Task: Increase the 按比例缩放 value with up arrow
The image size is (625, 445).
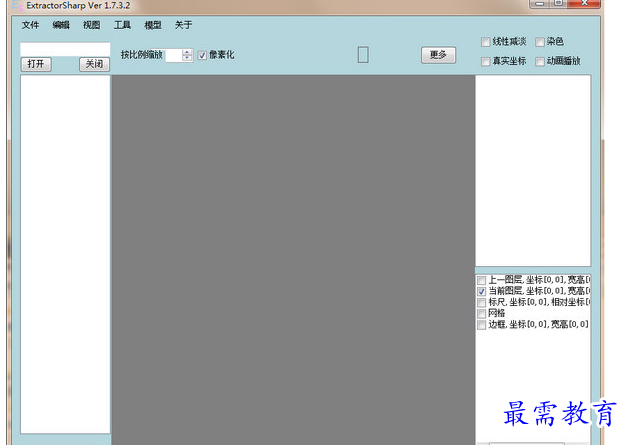Action: click(187, 52)
